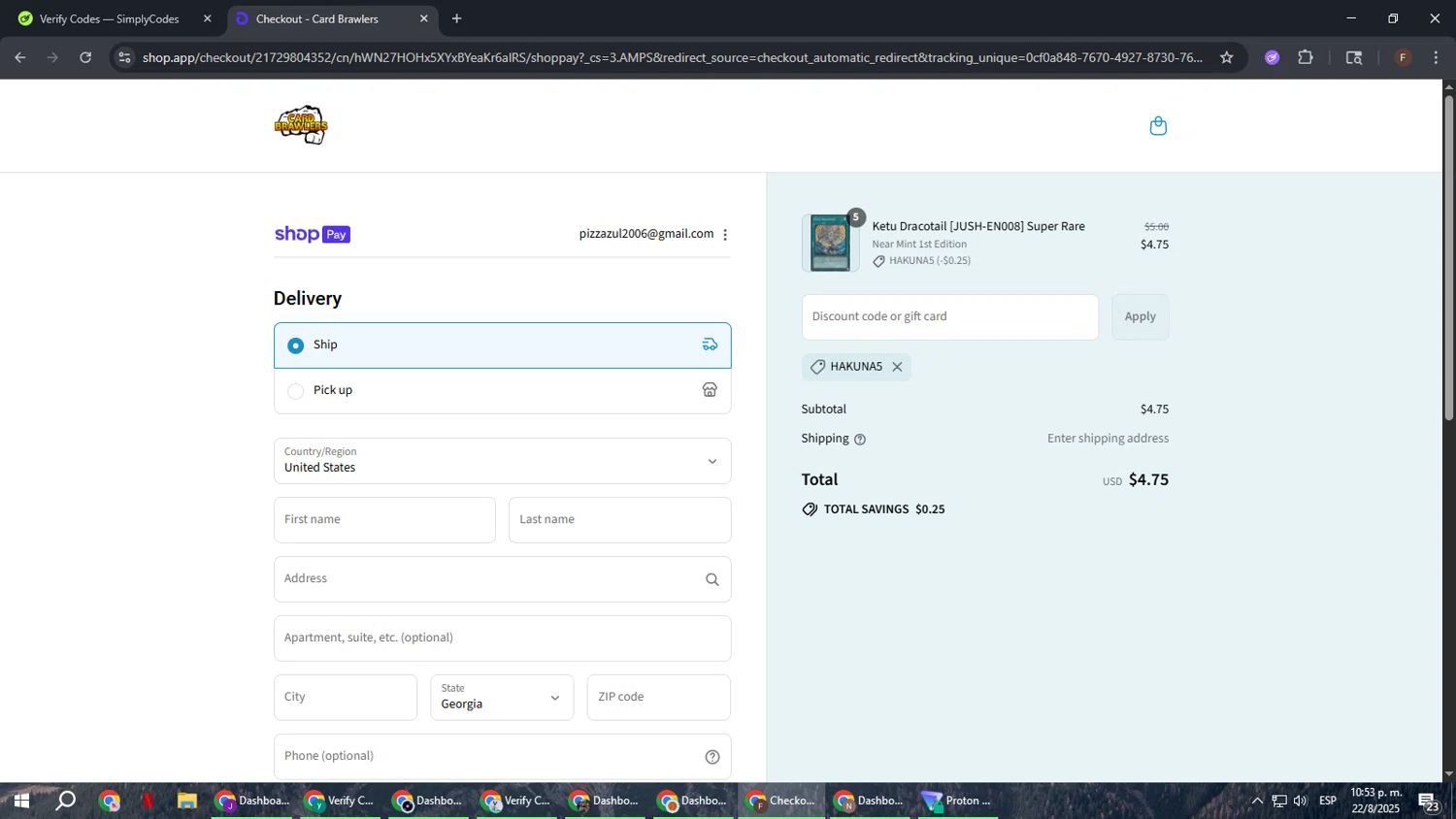Click the purple extension icon in toolbar

[x=1273, y=57]
